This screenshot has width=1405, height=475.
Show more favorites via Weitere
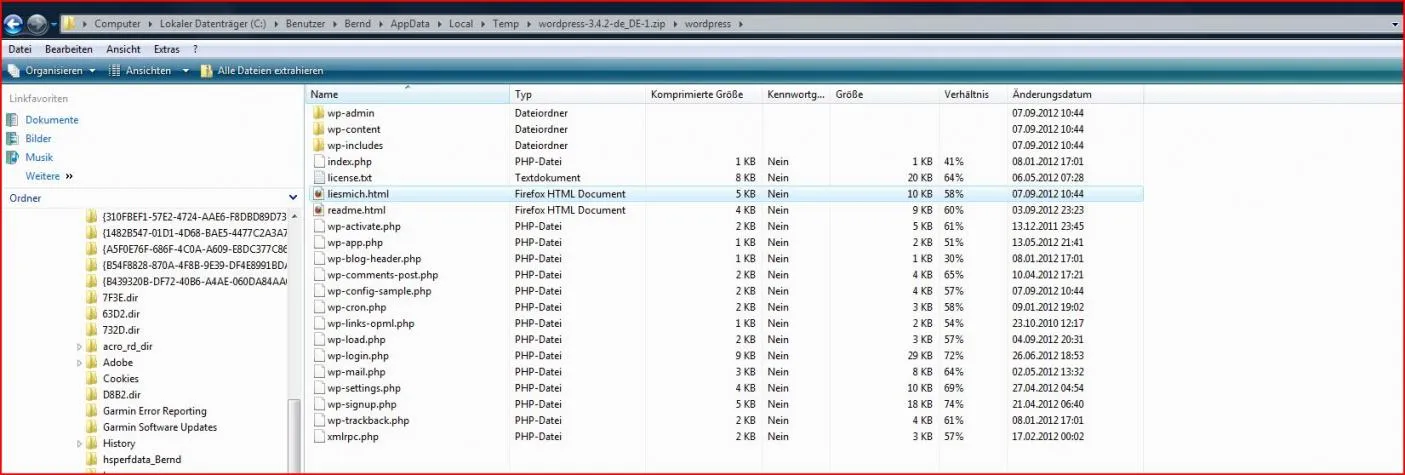click(49, 176)
